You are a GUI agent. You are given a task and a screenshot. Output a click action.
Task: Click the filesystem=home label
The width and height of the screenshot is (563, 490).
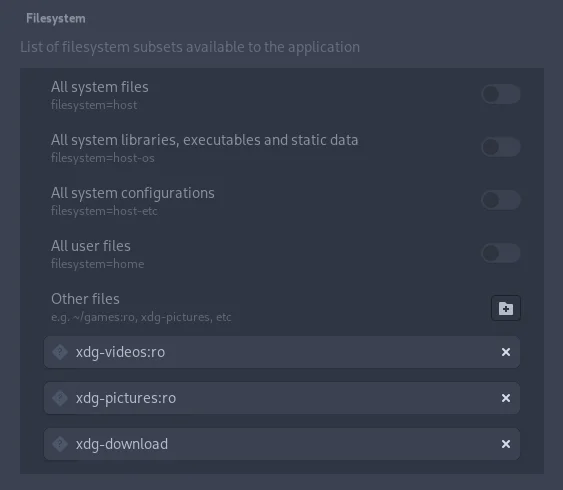(98, 264)
